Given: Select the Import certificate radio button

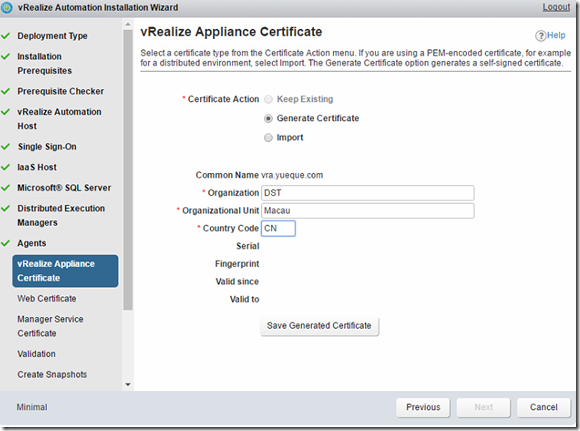Looking at the screenshot, I should (x=268, y=138).
